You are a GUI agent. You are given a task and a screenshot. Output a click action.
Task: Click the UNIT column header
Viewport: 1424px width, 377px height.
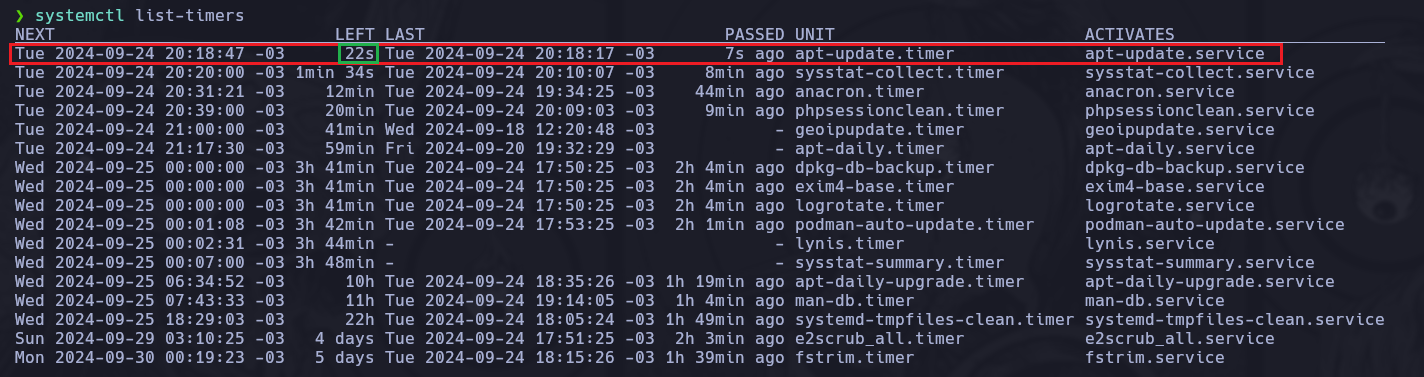click(815, 35)
